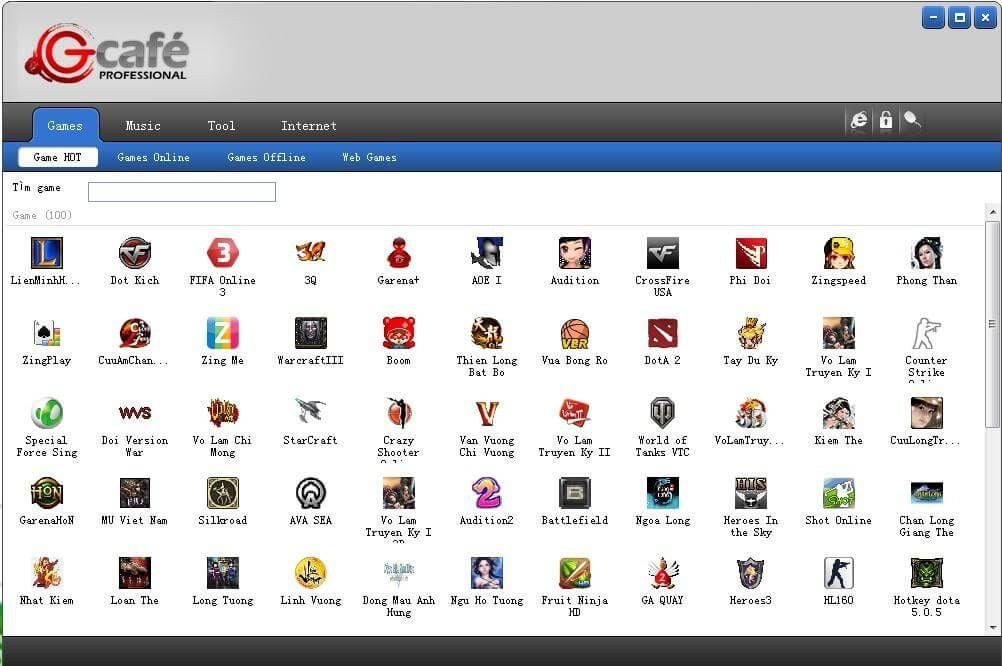Open Fruit Ninja HD icon
Image resolution: width=1002 pixels, height=666 pixels.
point(574,573)
